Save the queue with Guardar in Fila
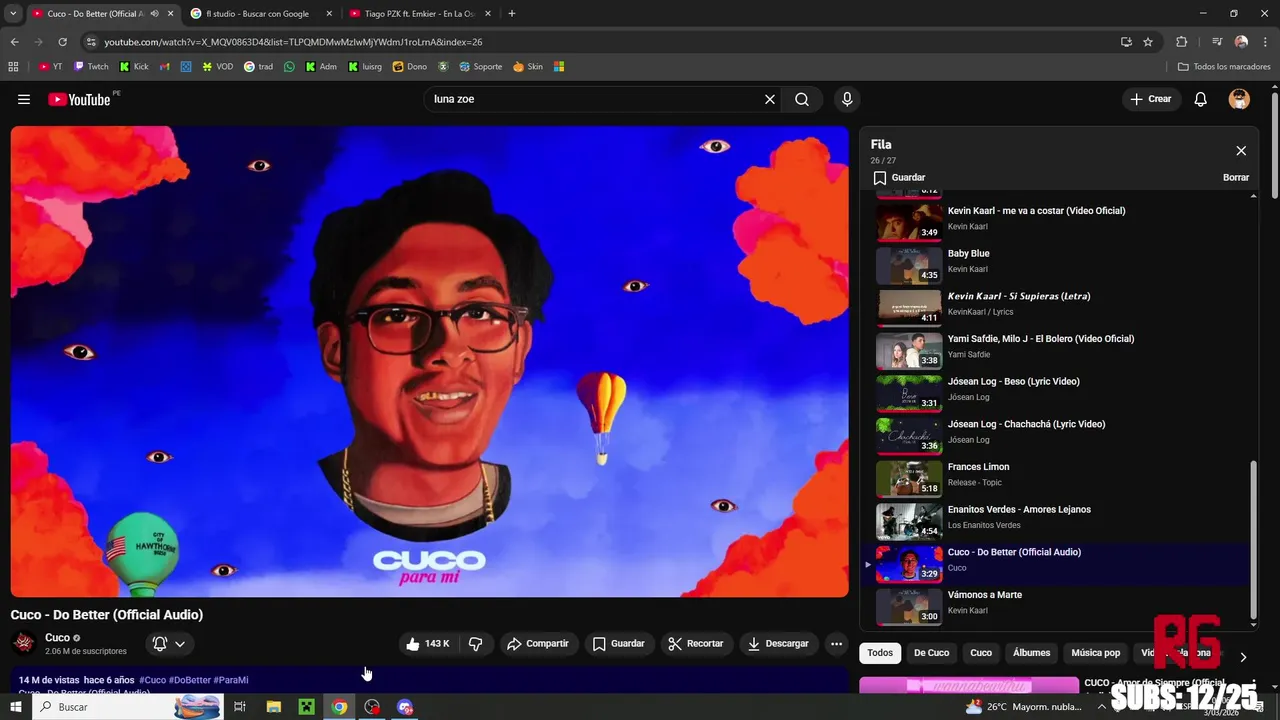 899,177
